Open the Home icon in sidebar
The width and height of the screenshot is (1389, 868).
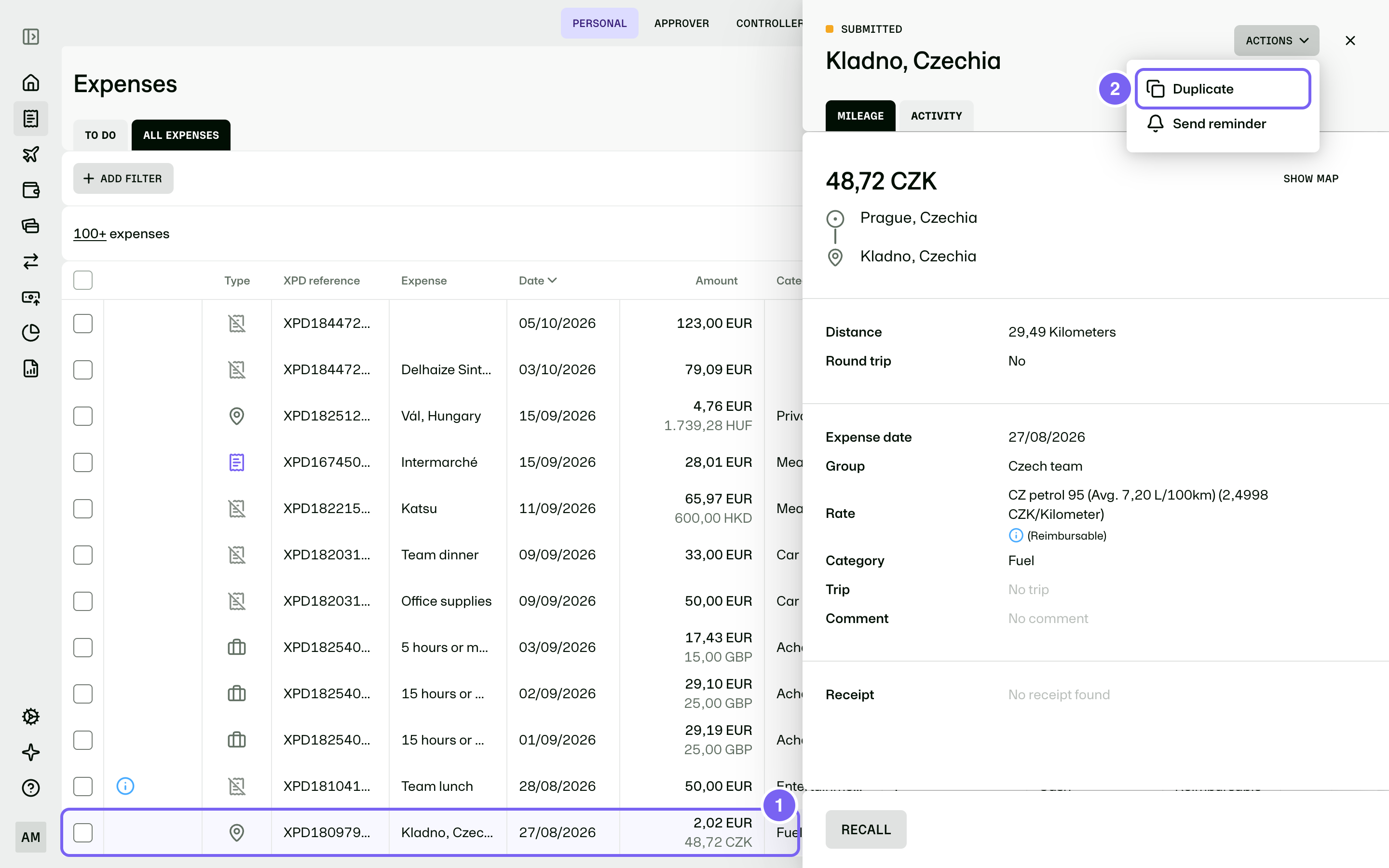(31, 82)
